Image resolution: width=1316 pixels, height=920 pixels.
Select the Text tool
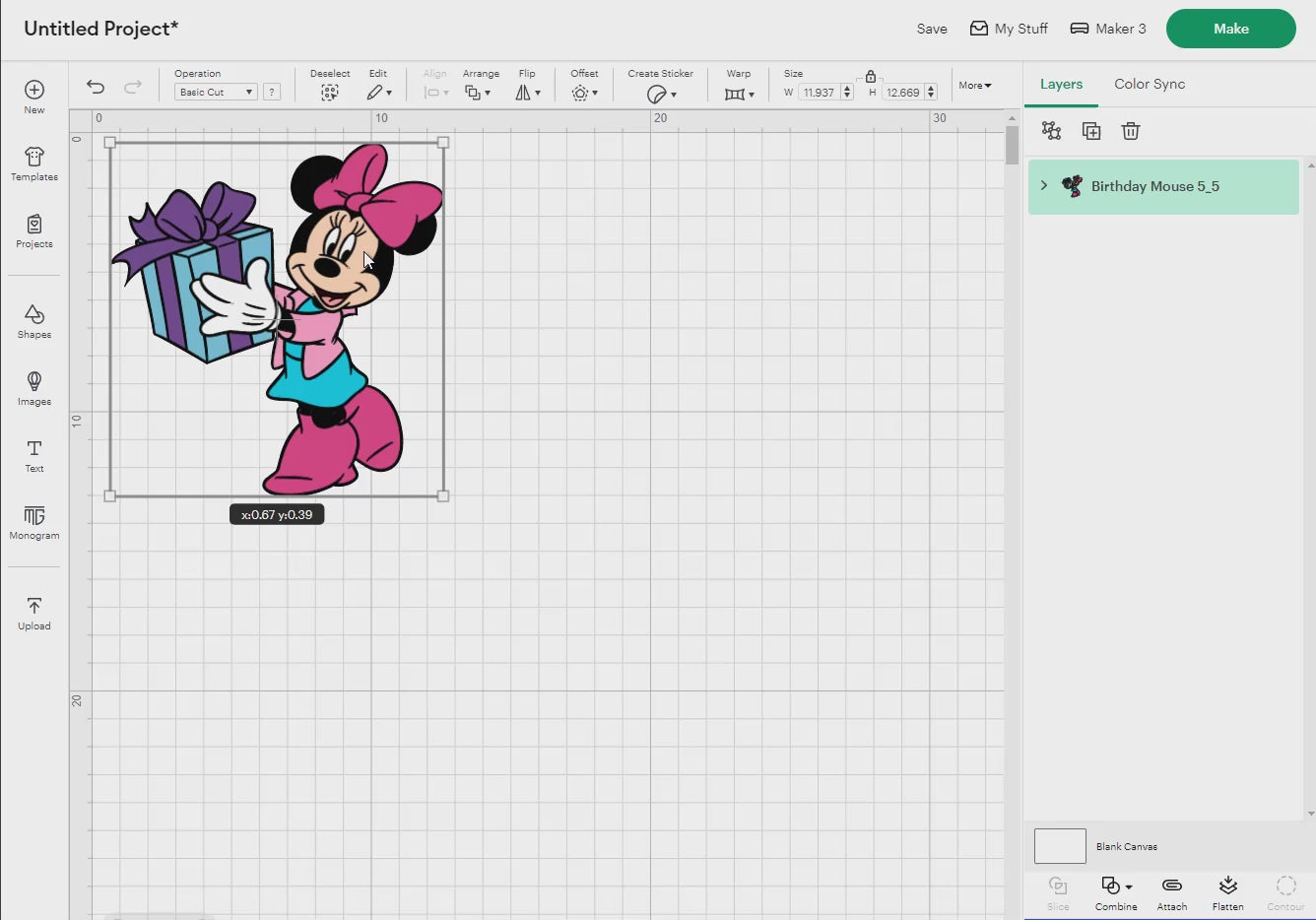pyautogui.click(x=34, y=455)
